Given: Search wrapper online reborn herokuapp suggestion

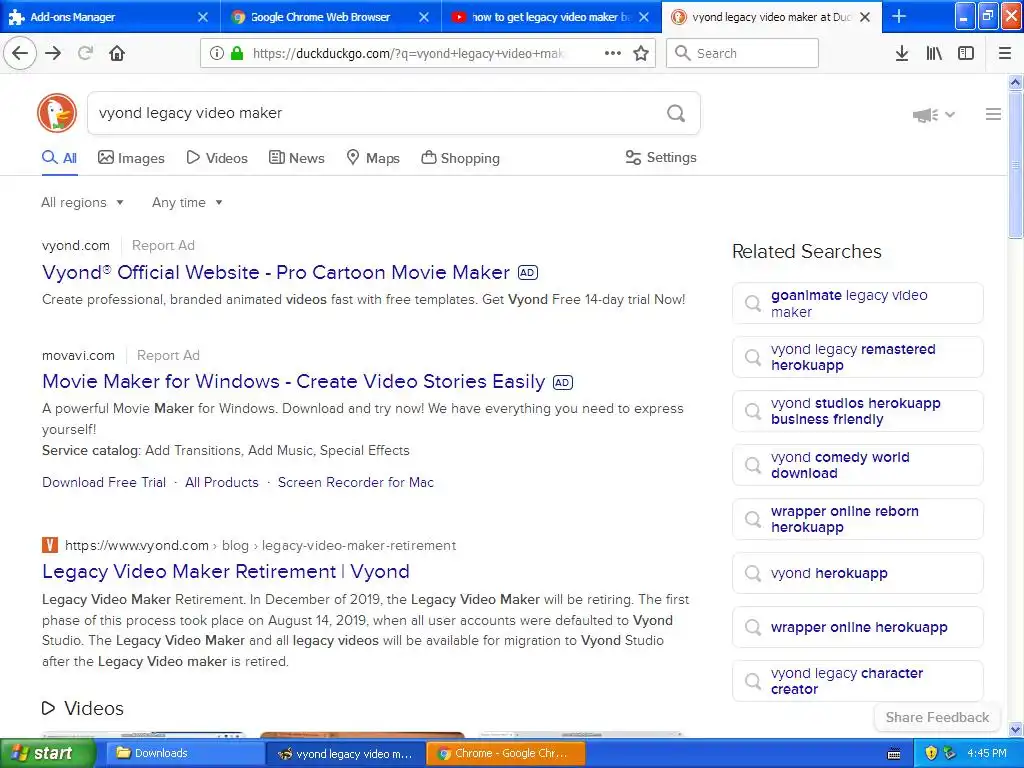Looking at the screenshot, I should click(x=857, y=519).
